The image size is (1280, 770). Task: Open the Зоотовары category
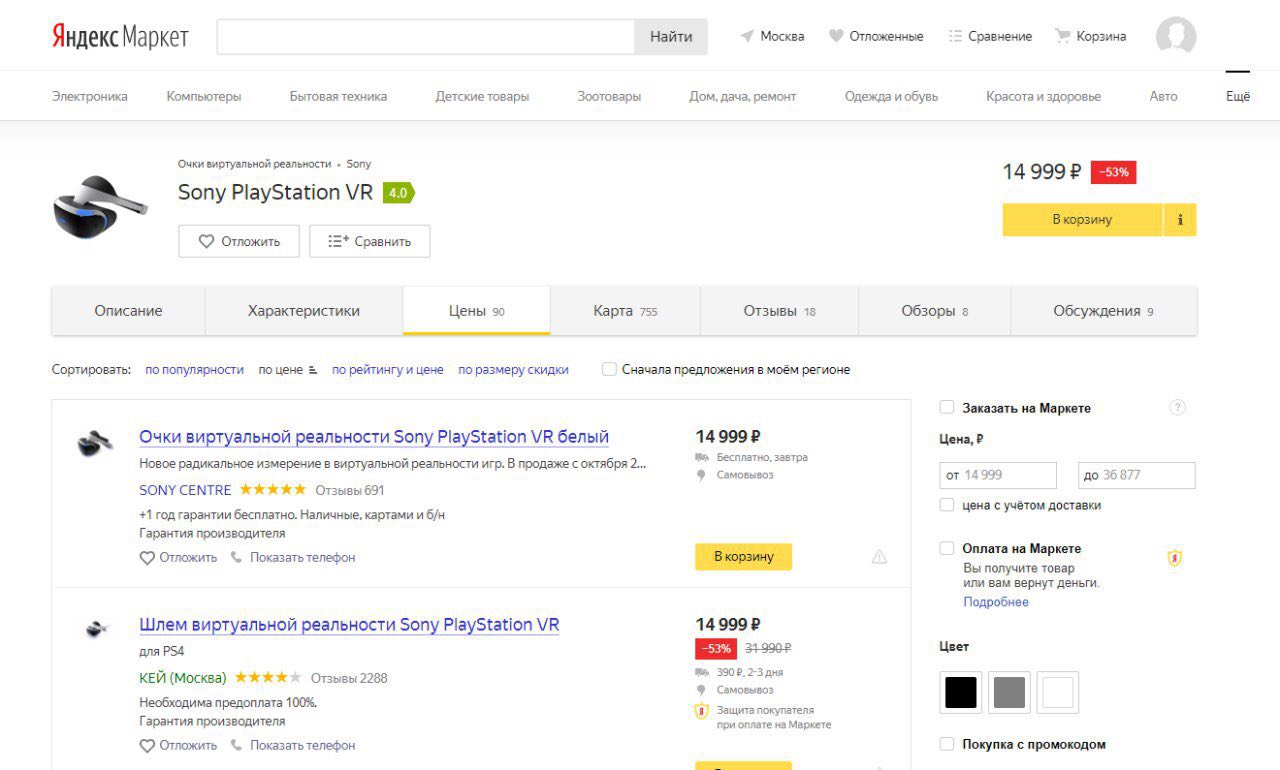pyautogui.click(x=609, y=96)
